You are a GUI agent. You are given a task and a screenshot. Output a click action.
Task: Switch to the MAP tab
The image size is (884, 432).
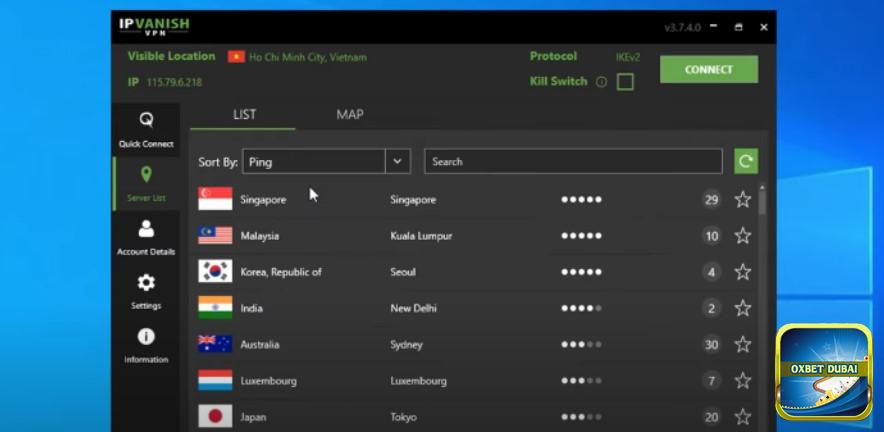(349, 114)
